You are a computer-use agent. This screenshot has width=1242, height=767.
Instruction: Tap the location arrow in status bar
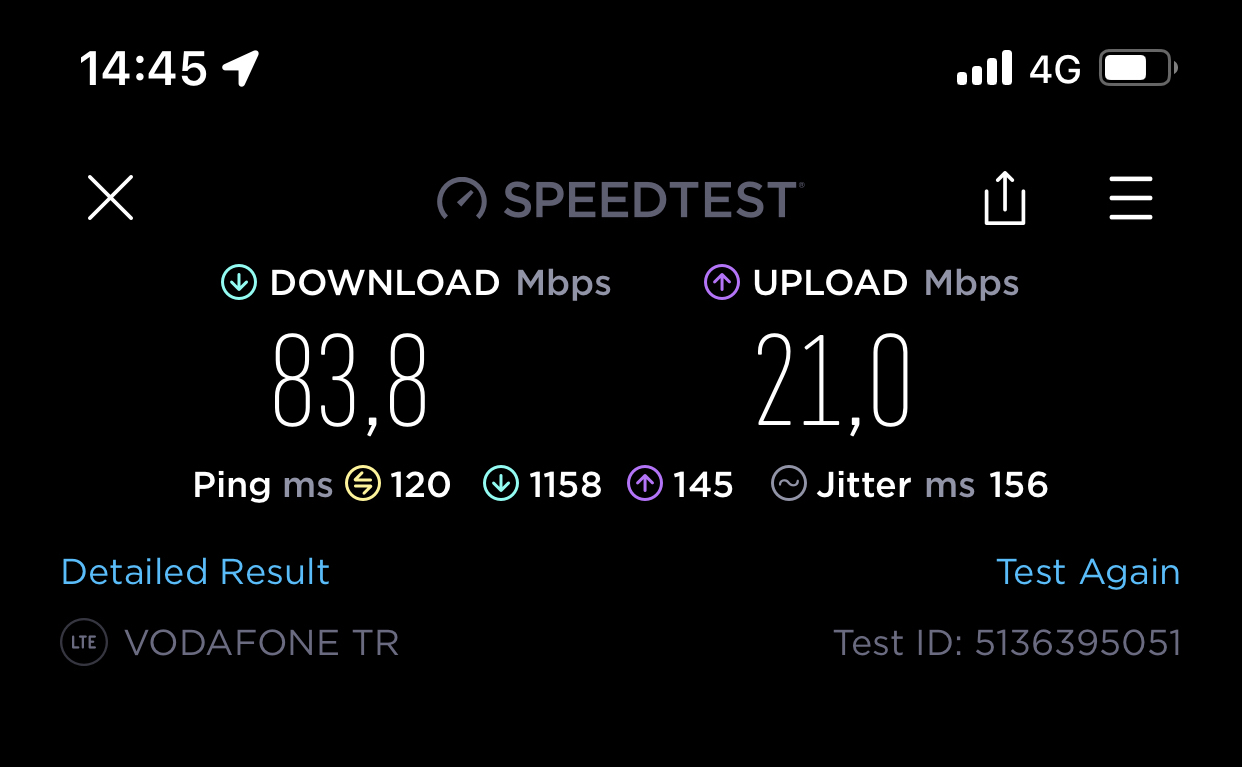click(x=241, y=69)
